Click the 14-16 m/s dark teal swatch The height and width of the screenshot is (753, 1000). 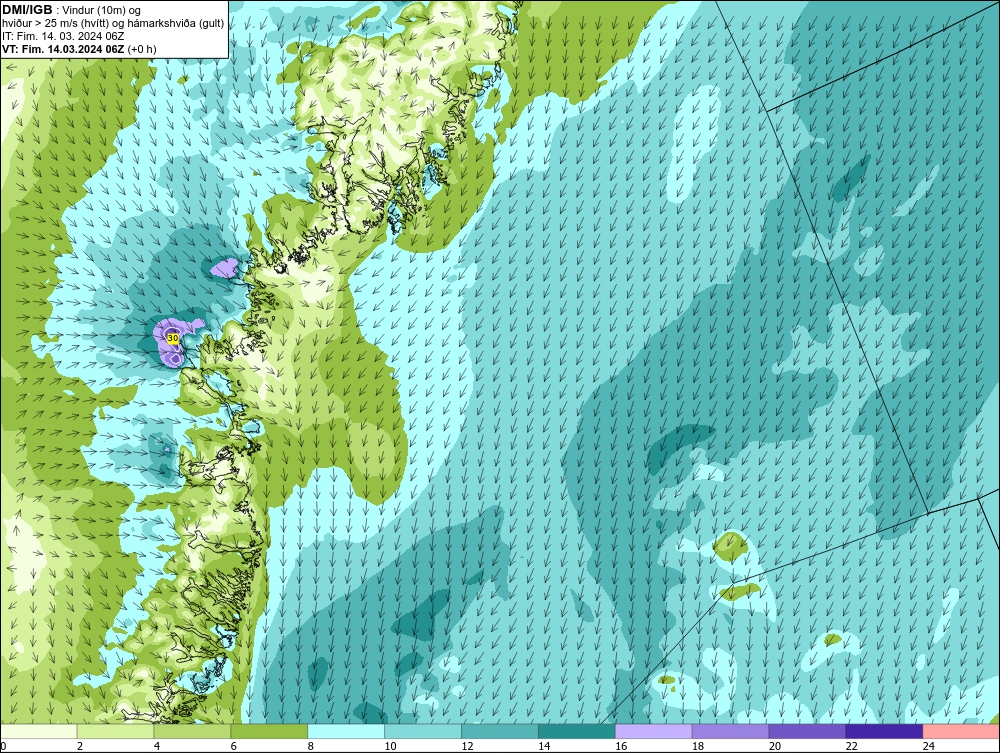click(x=576, y=731)
